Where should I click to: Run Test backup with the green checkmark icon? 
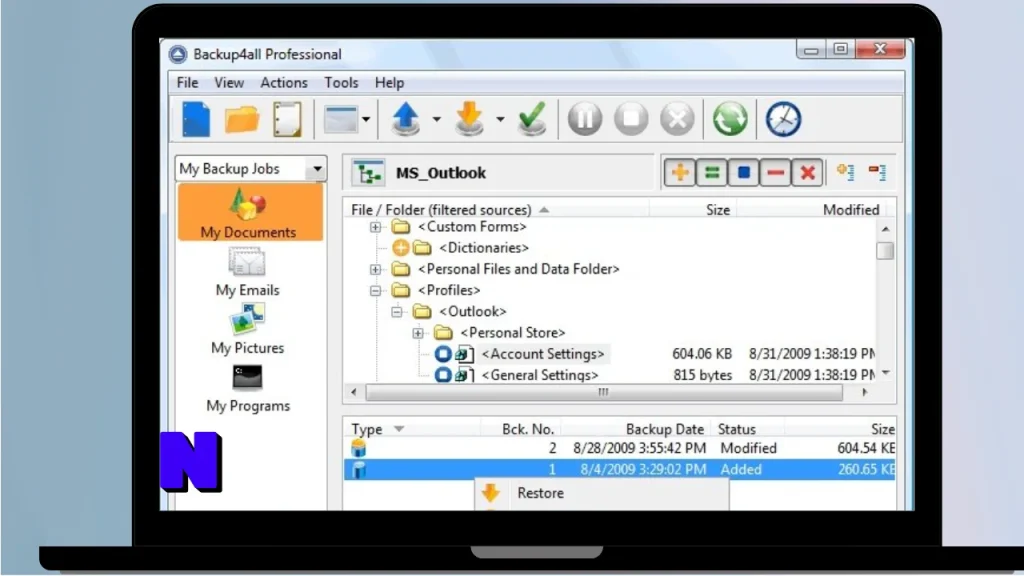[532, 119]
